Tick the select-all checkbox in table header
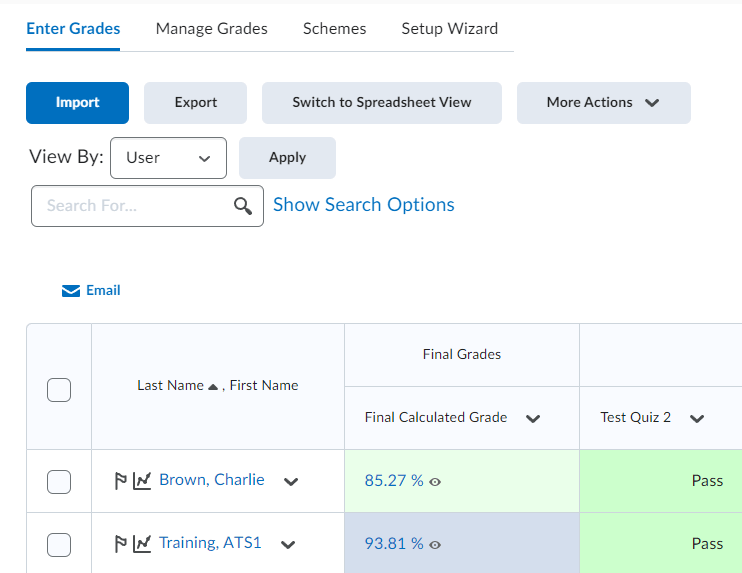 pyautogui.click(x=59, y=390)
